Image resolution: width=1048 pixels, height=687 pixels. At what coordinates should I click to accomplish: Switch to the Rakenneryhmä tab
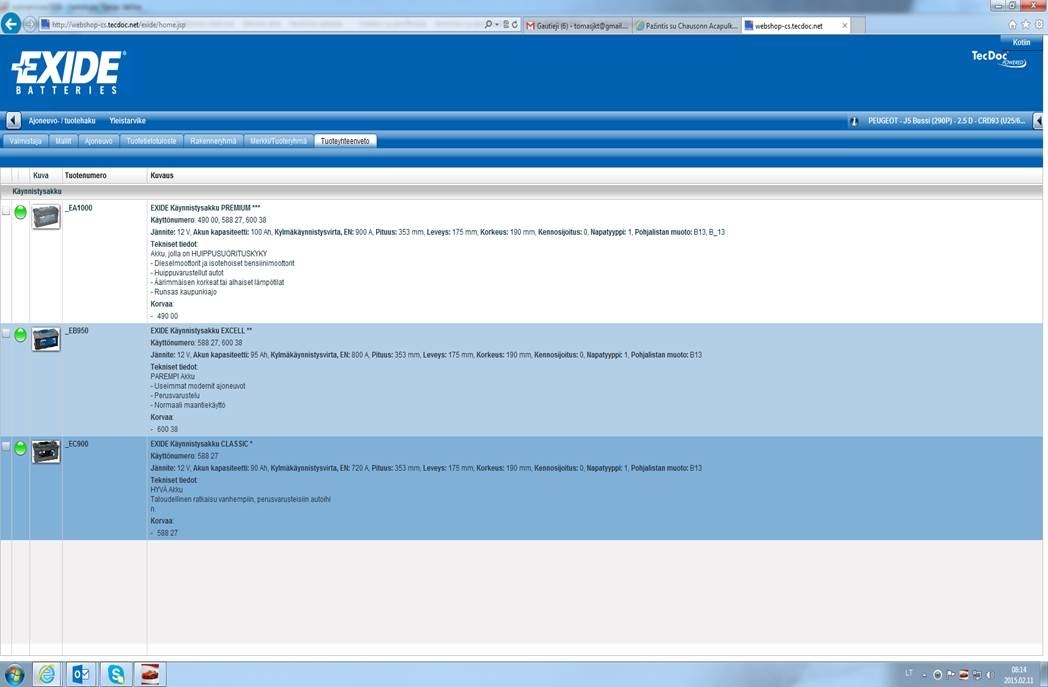pos(213,141)
